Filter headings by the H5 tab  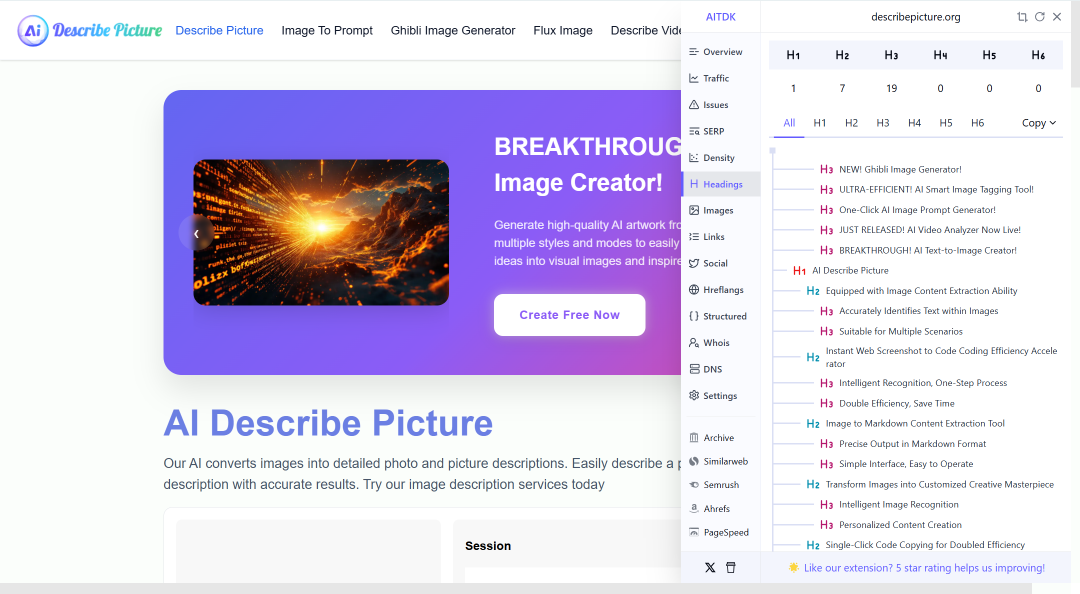[946, 123]
